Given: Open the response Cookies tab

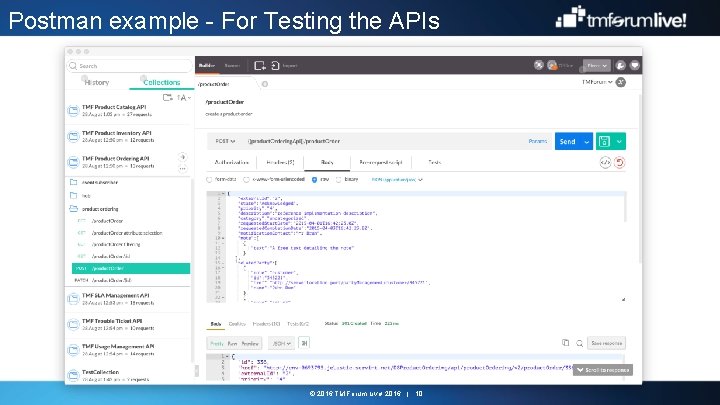Looking at the screenshot, I should (x=237, y=324).
